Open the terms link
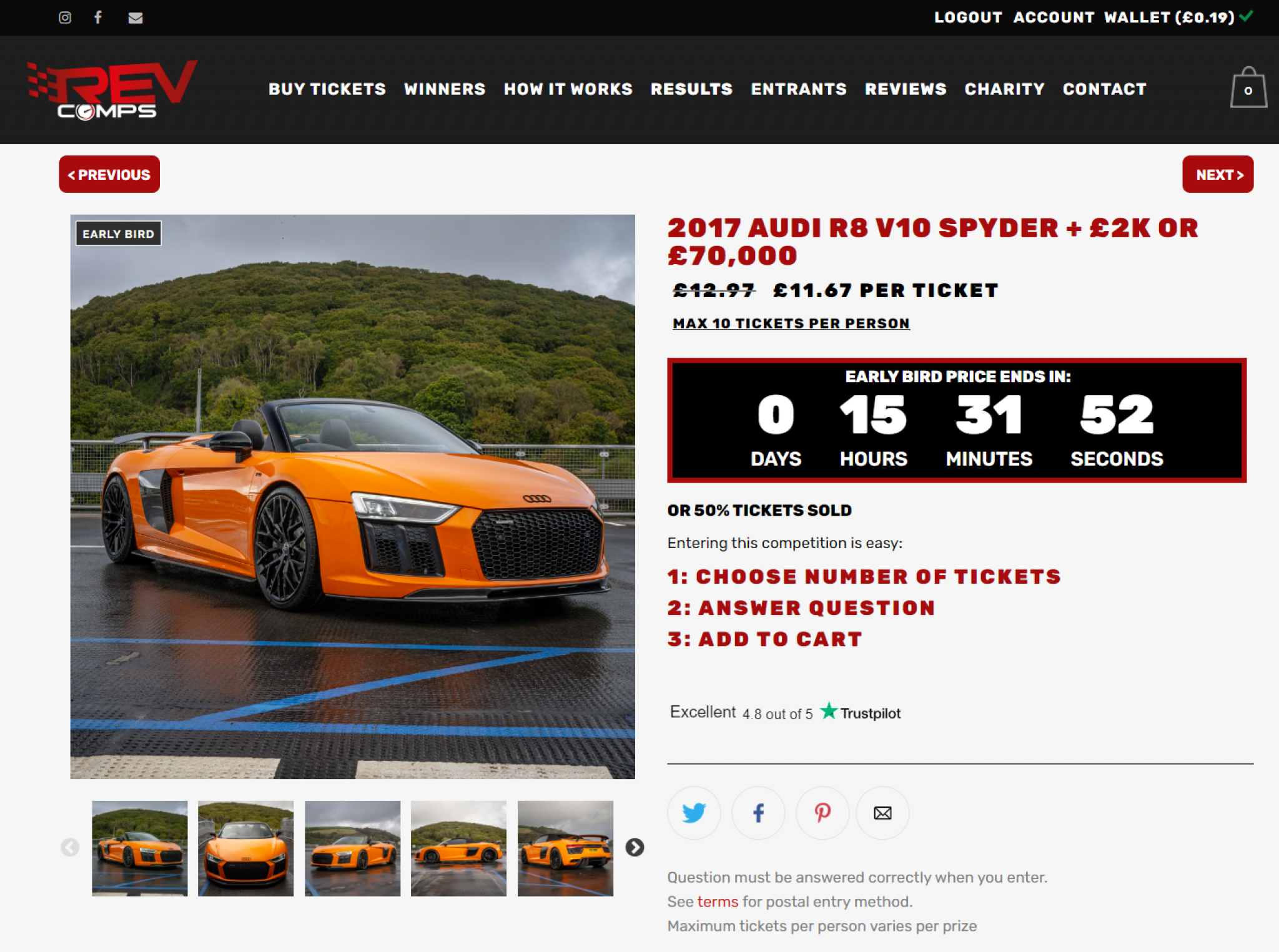The width and height of the screenshot is (1279, 952). [718, 901]
